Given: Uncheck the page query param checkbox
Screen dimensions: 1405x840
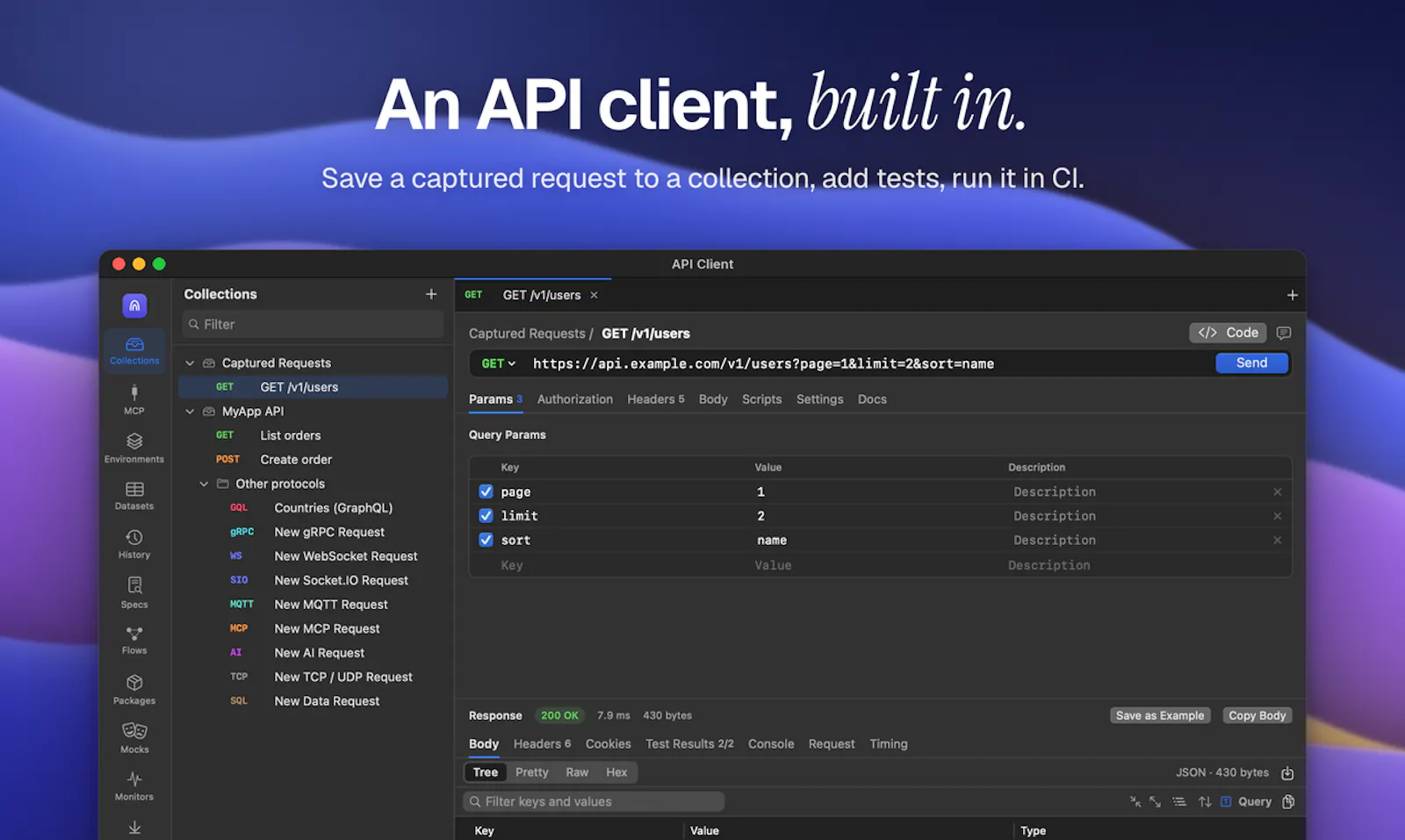Looking at the screenshot, I should [486, 492].
